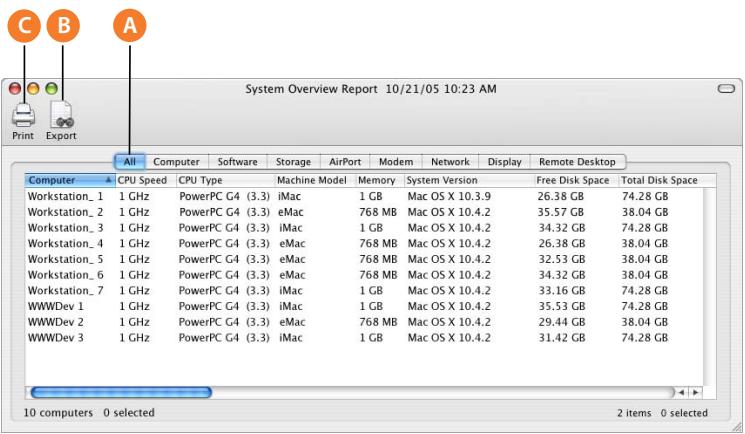Click Workstation_ 4's 768 MB memory
The image size is (745, 434).
tap(378, 243)
